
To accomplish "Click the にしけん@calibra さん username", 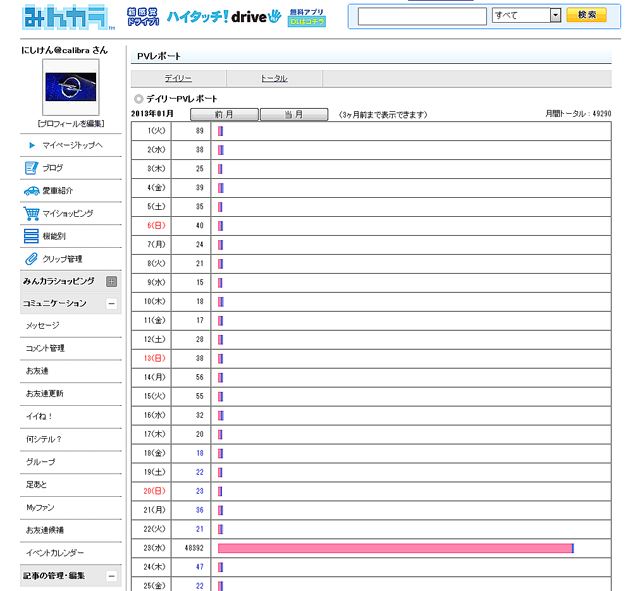I will click(64, 50).
